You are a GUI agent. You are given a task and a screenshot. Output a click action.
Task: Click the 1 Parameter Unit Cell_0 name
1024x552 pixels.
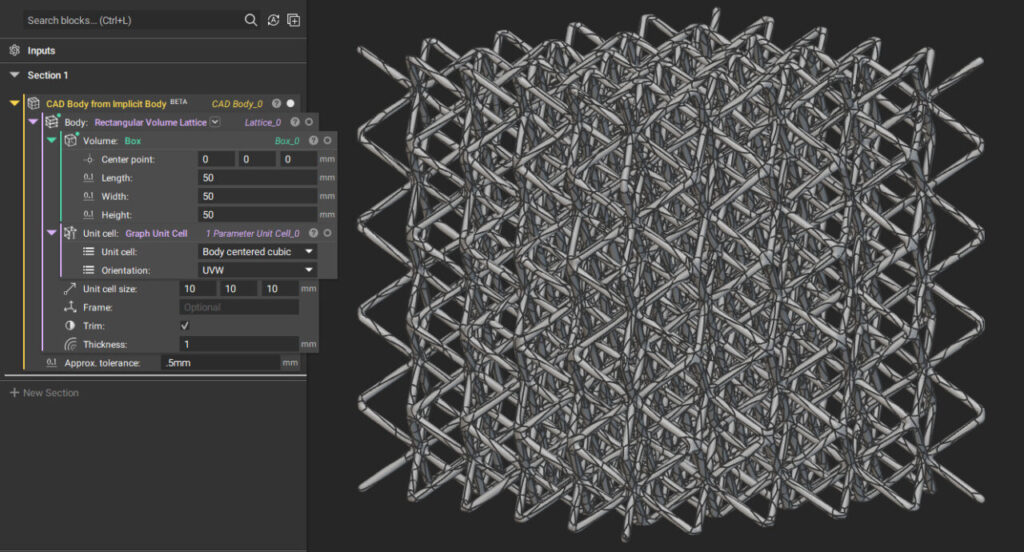253,233
